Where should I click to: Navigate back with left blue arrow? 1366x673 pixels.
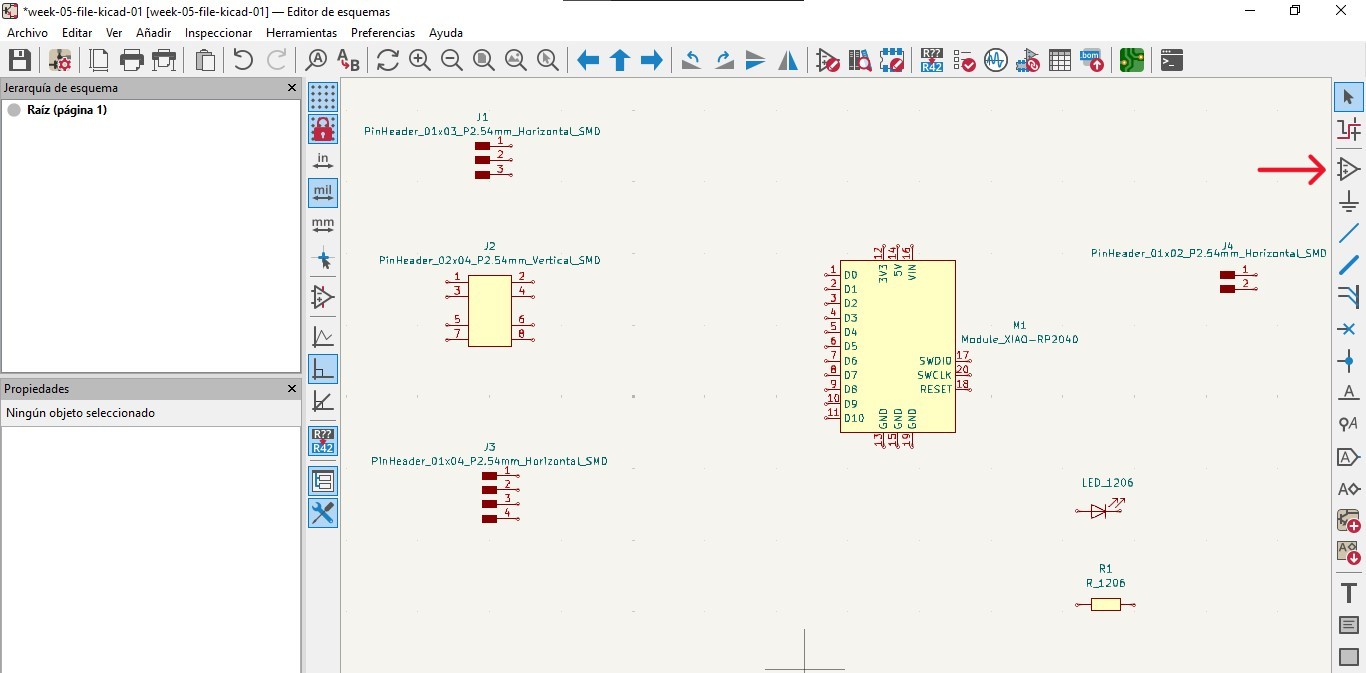coord(588,60)
